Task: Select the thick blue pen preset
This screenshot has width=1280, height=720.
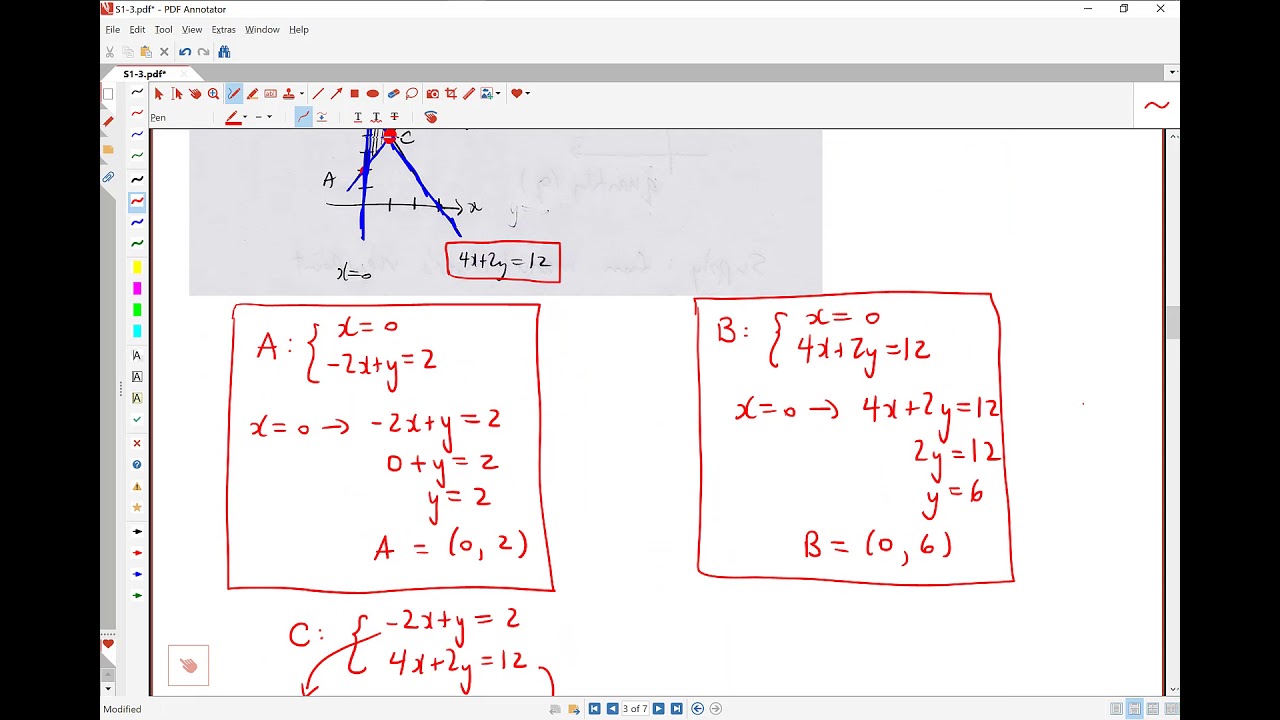Action: (137, 222)
